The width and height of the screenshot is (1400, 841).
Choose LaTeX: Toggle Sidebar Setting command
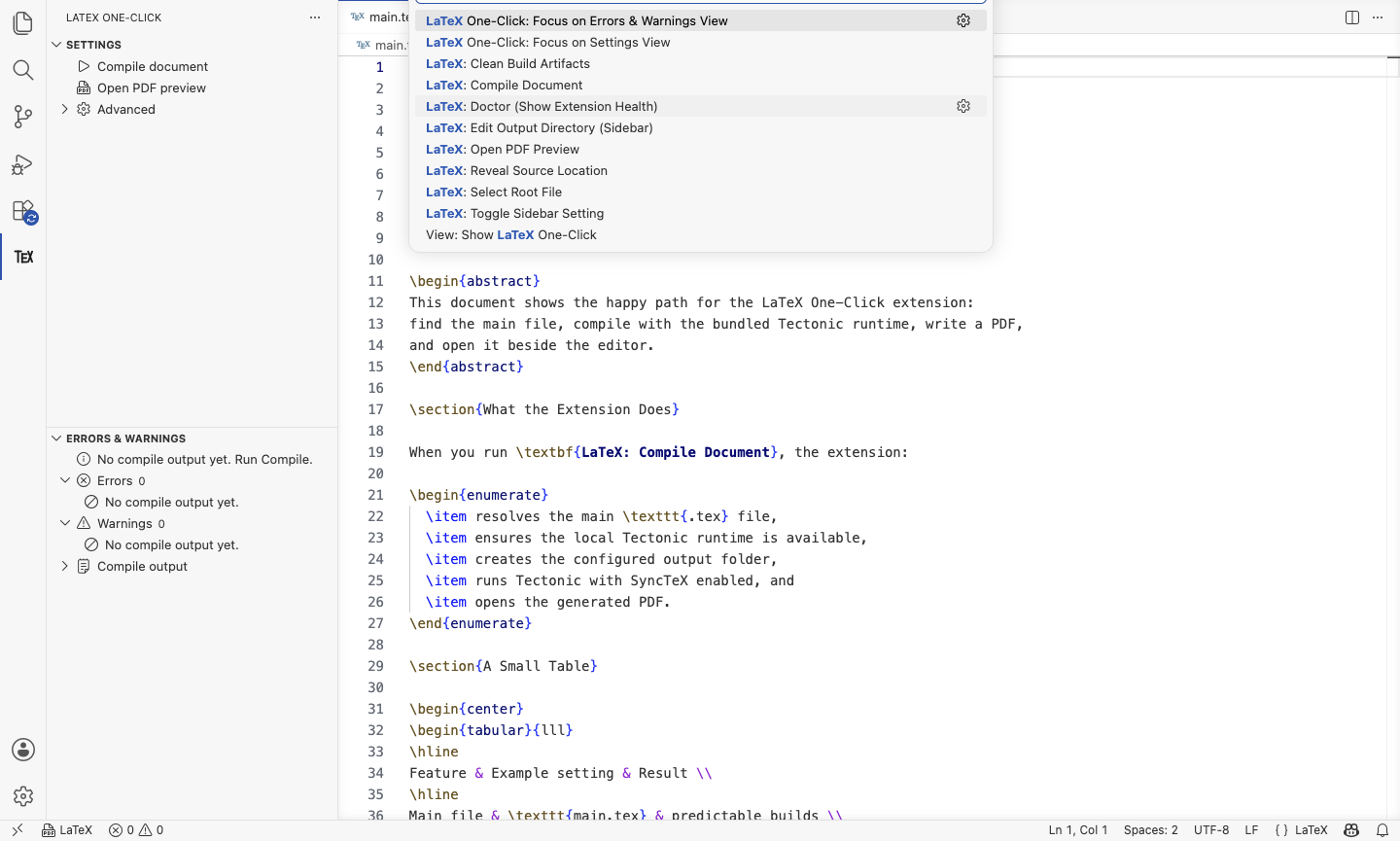click(701, 213)
